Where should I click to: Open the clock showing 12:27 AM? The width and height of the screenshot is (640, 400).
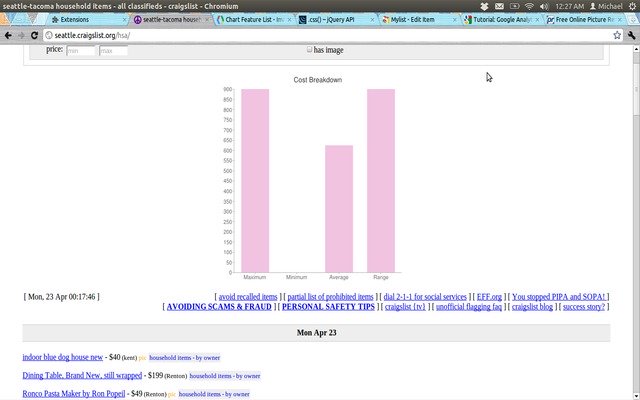pos(569,6)
